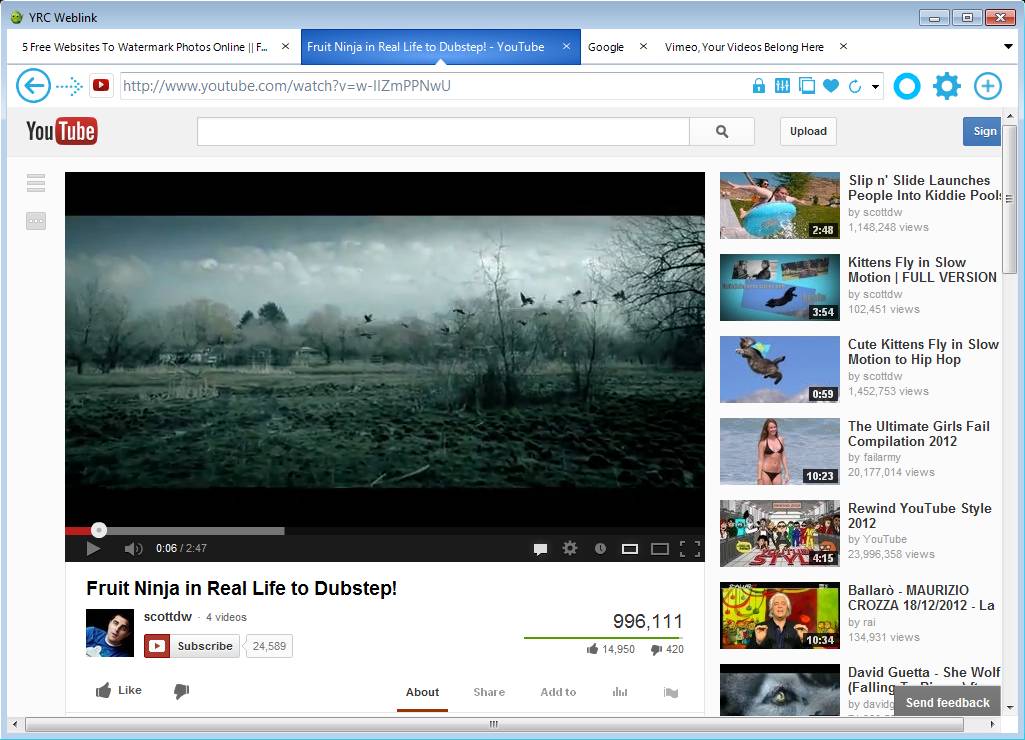Toggle fullscreen mode in the video player
The width and height of the screenshot is (1025, 740).
point(690,548)
